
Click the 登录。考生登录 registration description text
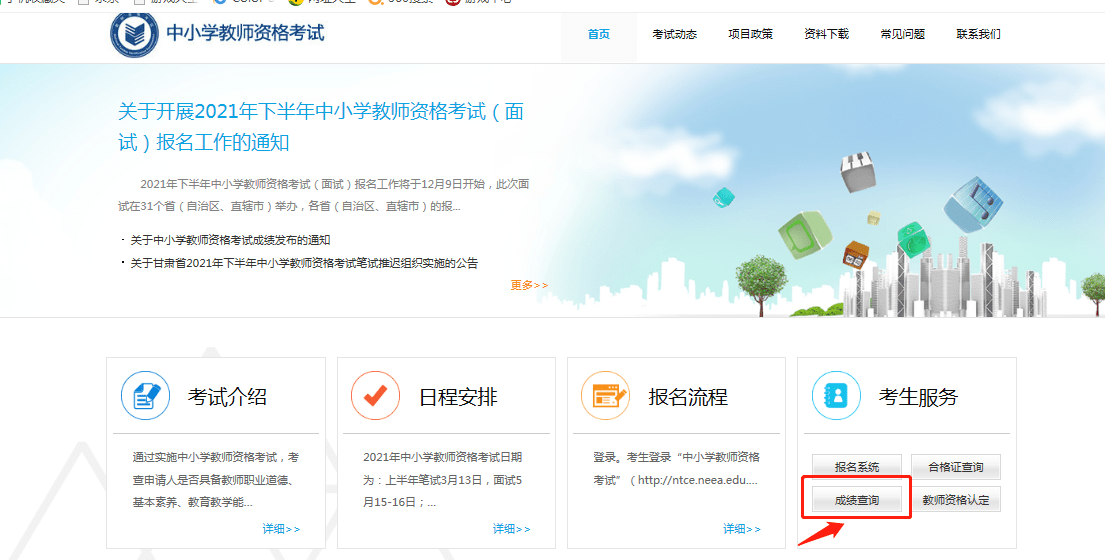(x=675, y=468)
